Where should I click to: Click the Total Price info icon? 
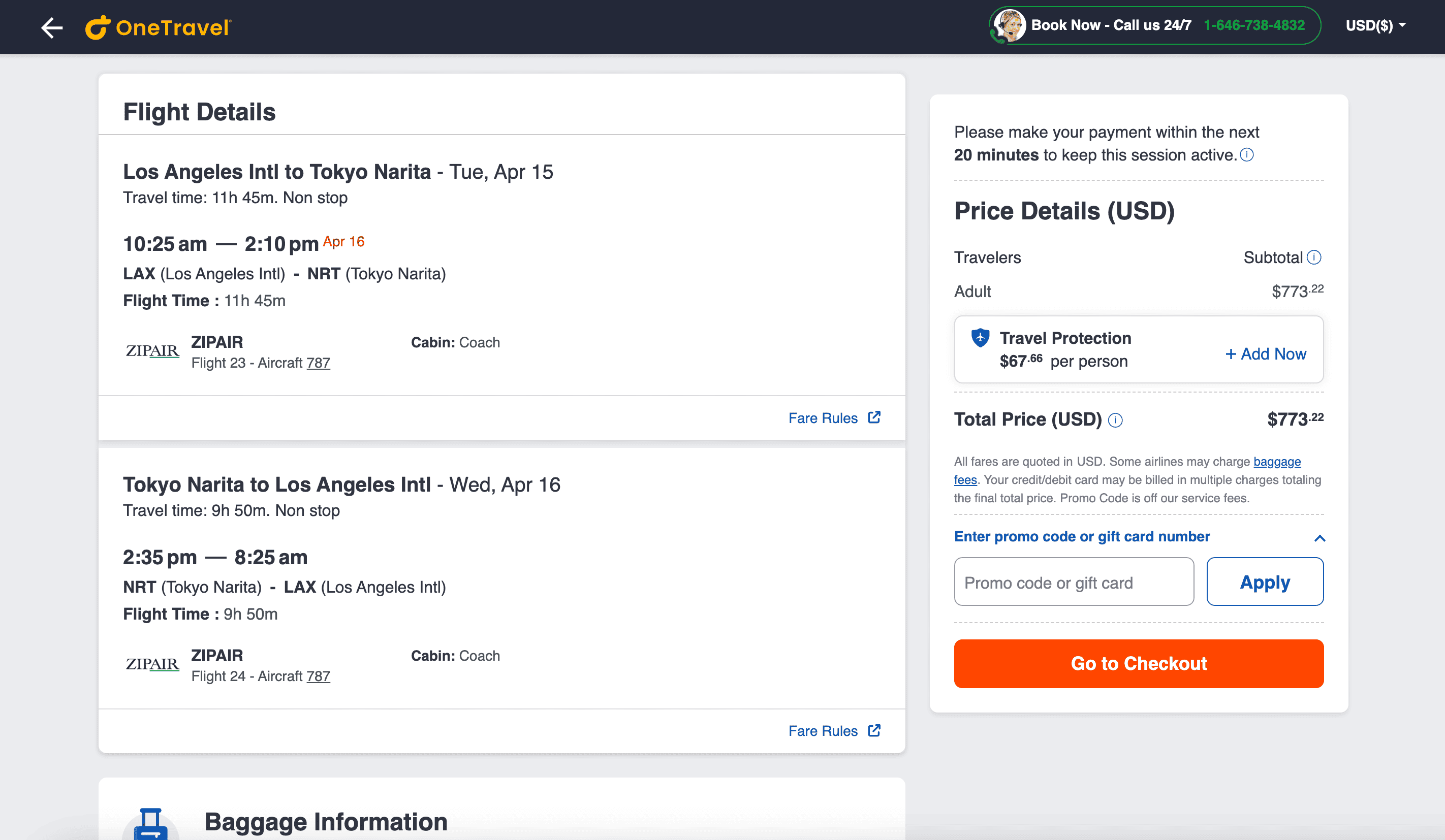1115,421
